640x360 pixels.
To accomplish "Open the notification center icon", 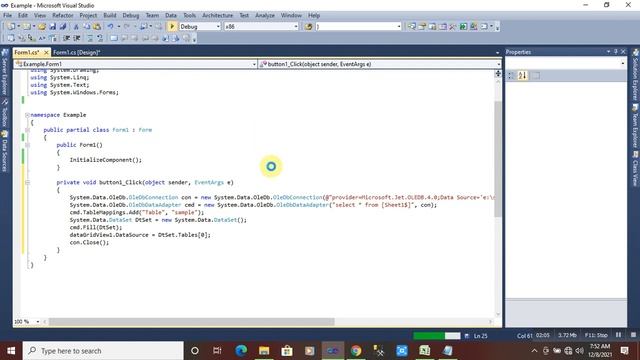I will pyautogui.click(x=624, y=351).
